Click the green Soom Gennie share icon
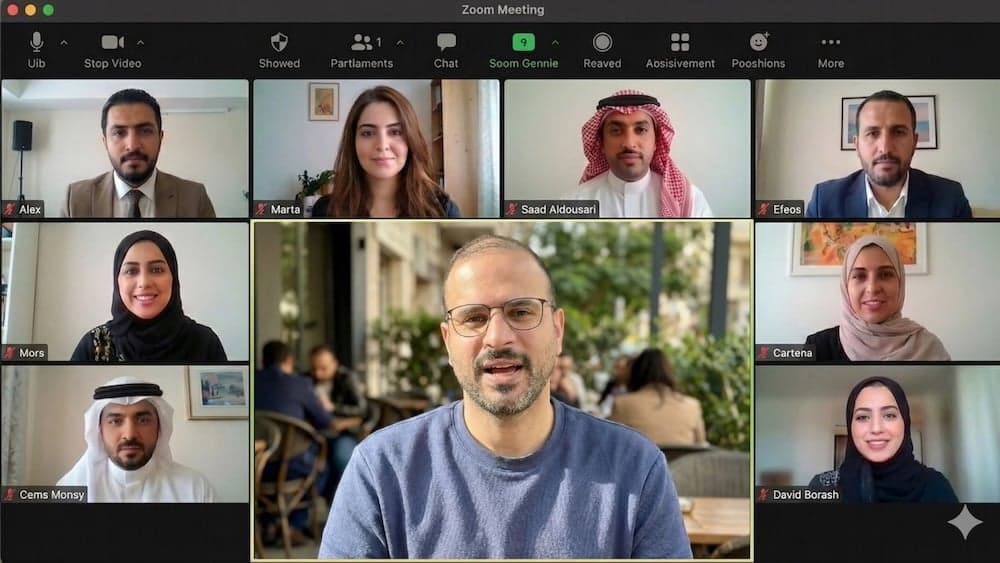The height and width of the screenshot is (563, 1000). tap(524, 42)
